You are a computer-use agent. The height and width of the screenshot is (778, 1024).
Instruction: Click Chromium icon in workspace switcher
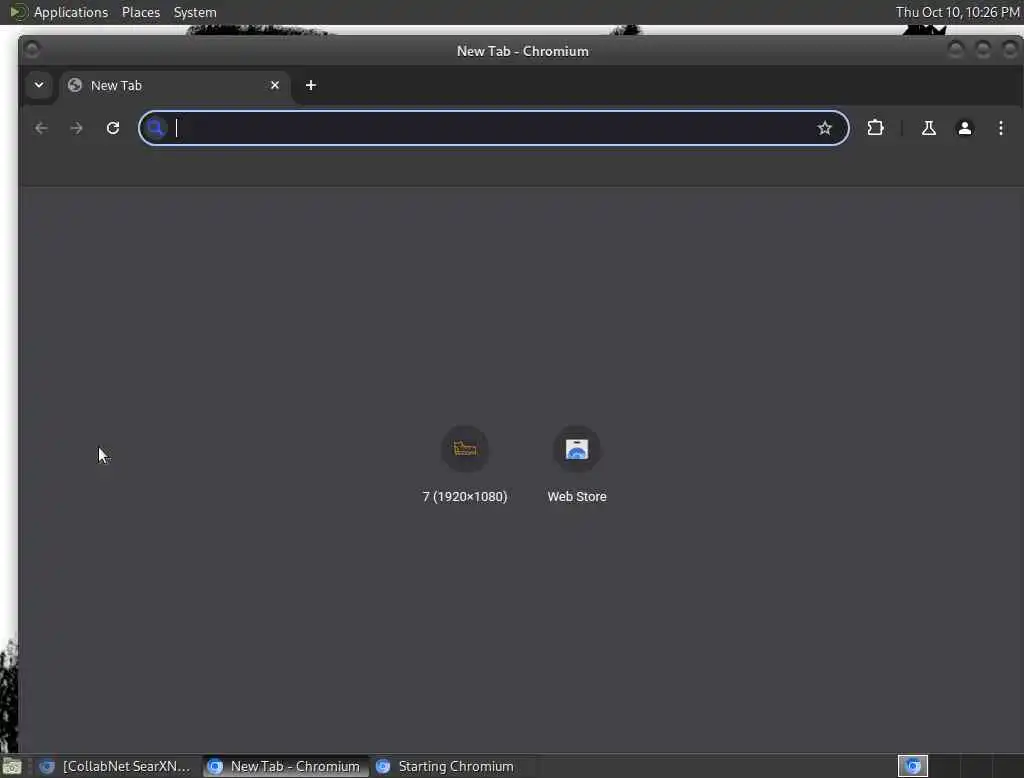913,766
